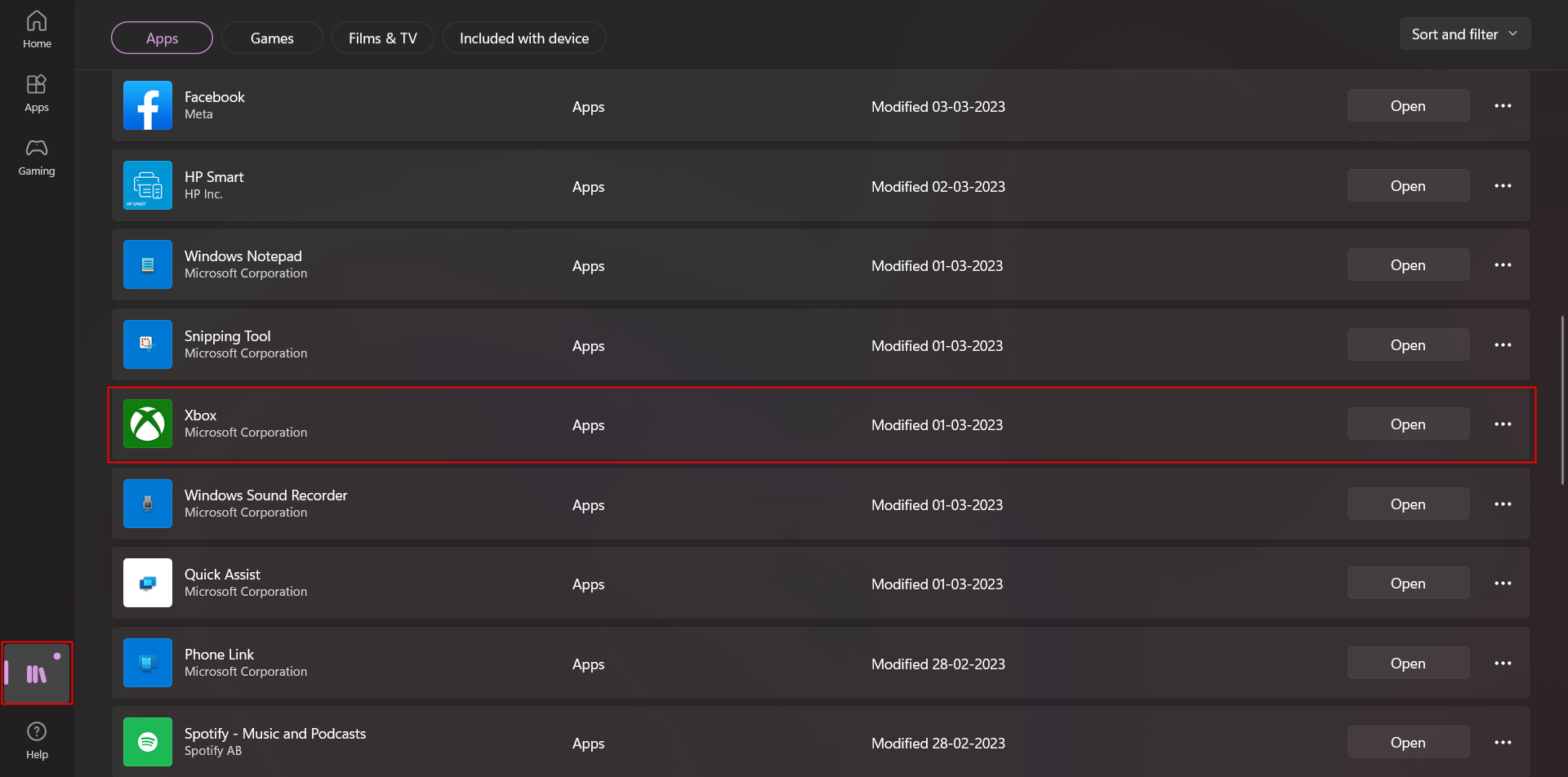The height and width of the screenshot is (777, 1568).
Task: Click 'Modified 02-03-2023' on HP Smart row
Action: point(938,187)
